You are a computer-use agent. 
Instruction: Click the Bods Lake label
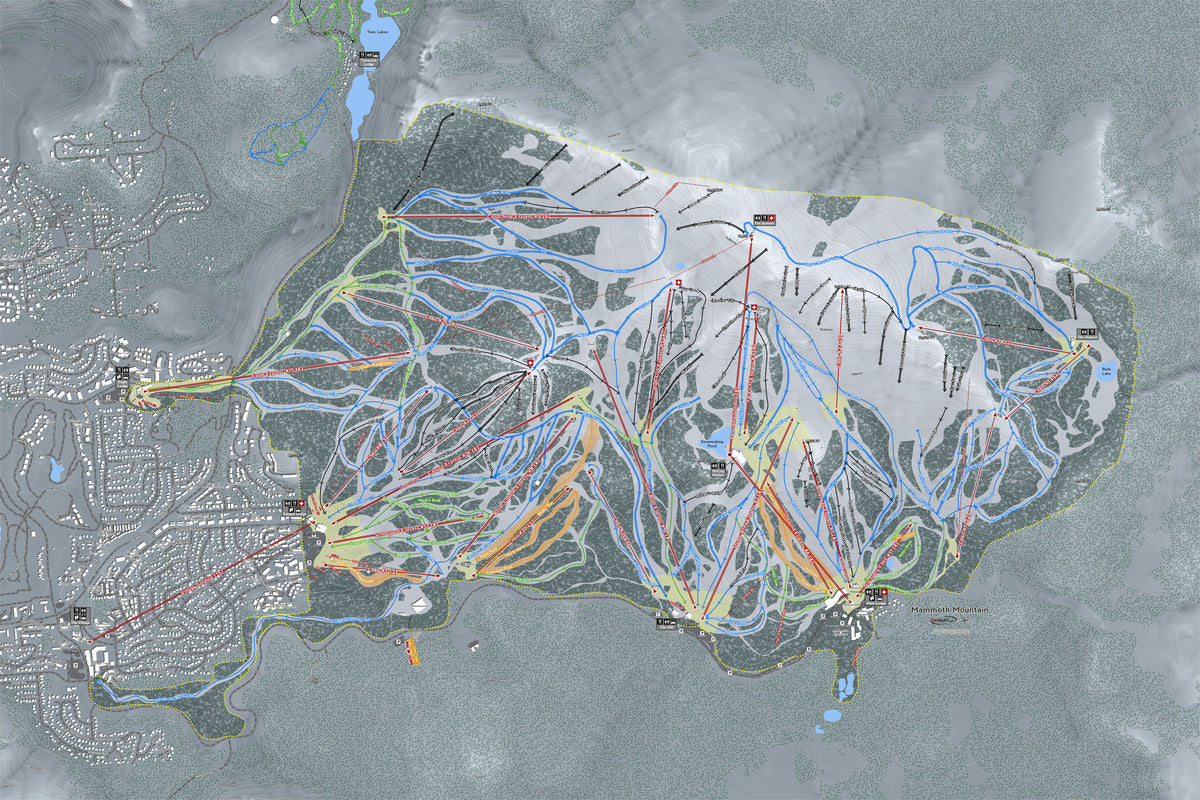[x=1105, y=370]
